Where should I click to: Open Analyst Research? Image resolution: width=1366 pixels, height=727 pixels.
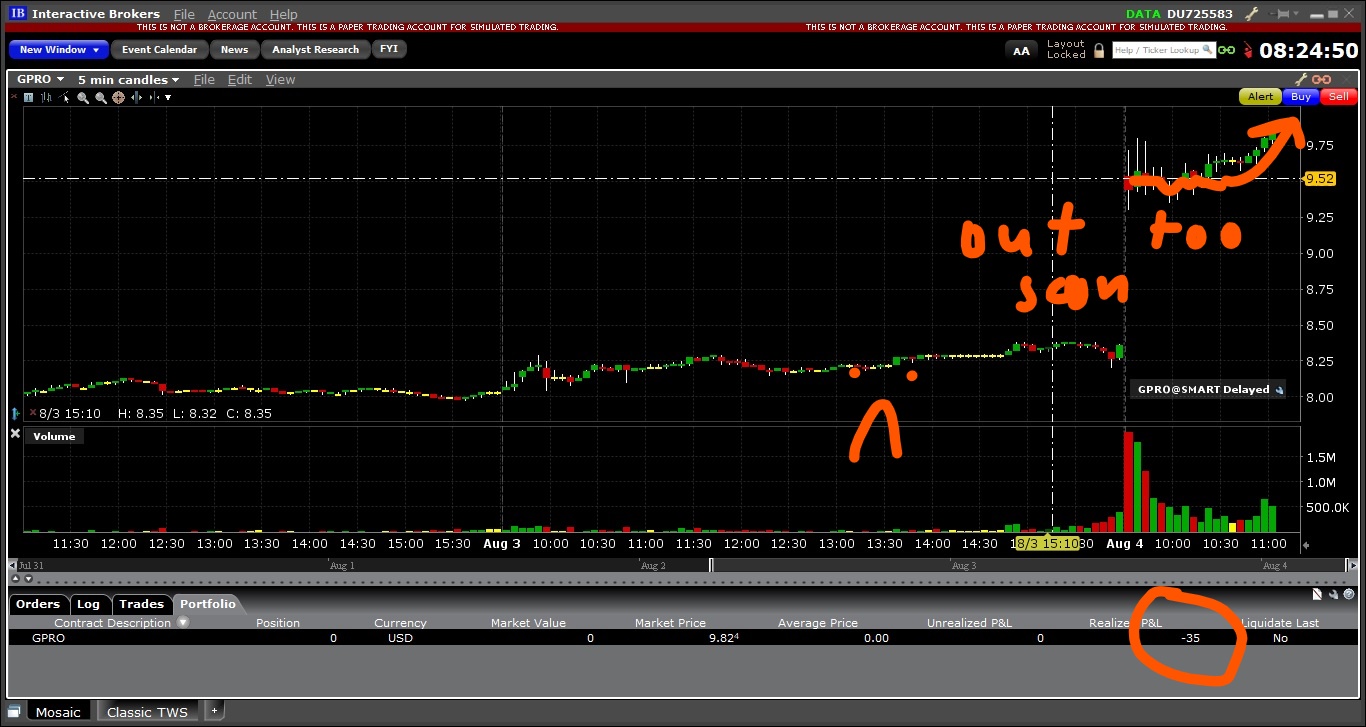coord(315,49)
